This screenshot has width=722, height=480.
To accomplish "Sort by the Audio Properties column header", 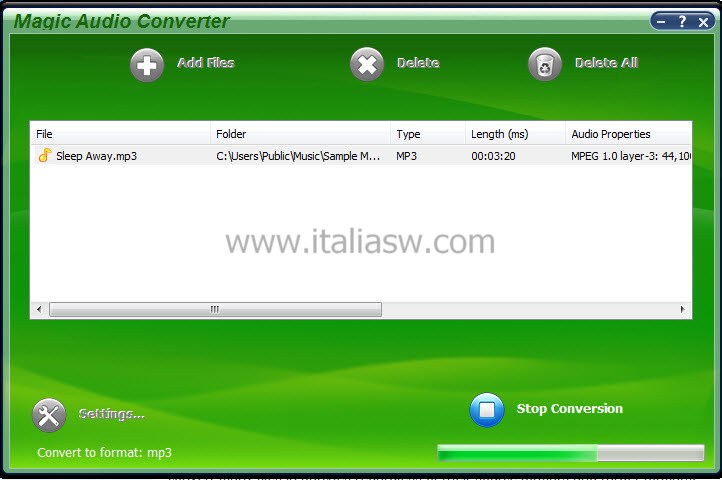I will (x=629, y=134).
